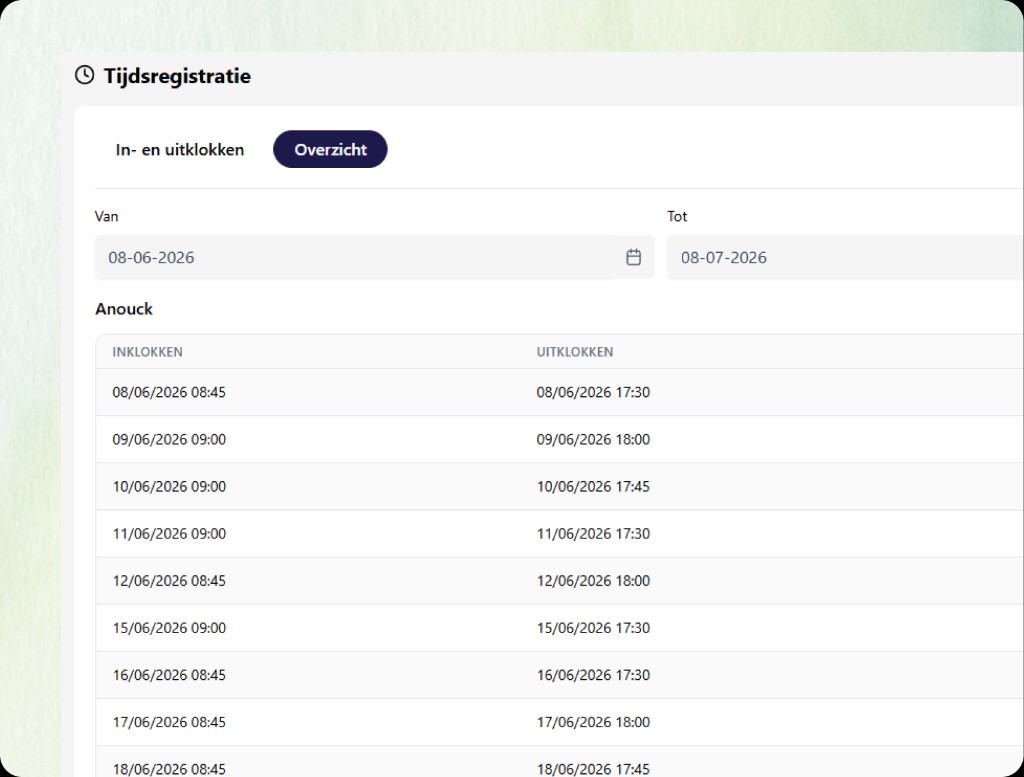Open the calendar picker in Van field
1024x777 pixels.
[633, 257]
